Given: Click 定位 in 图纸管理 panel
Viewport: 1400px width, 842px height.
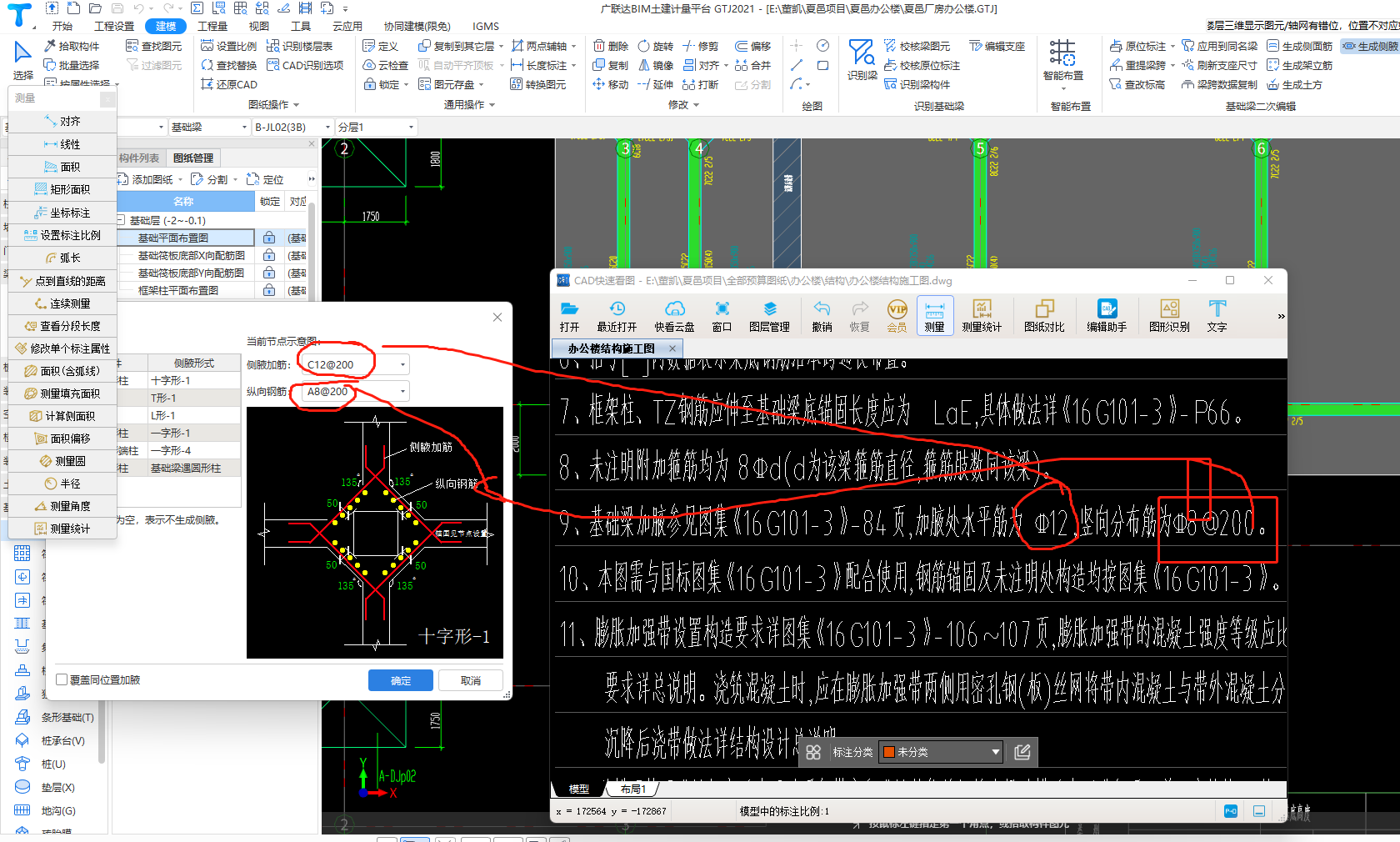Looking at the screenshot, I should (266, 179).
